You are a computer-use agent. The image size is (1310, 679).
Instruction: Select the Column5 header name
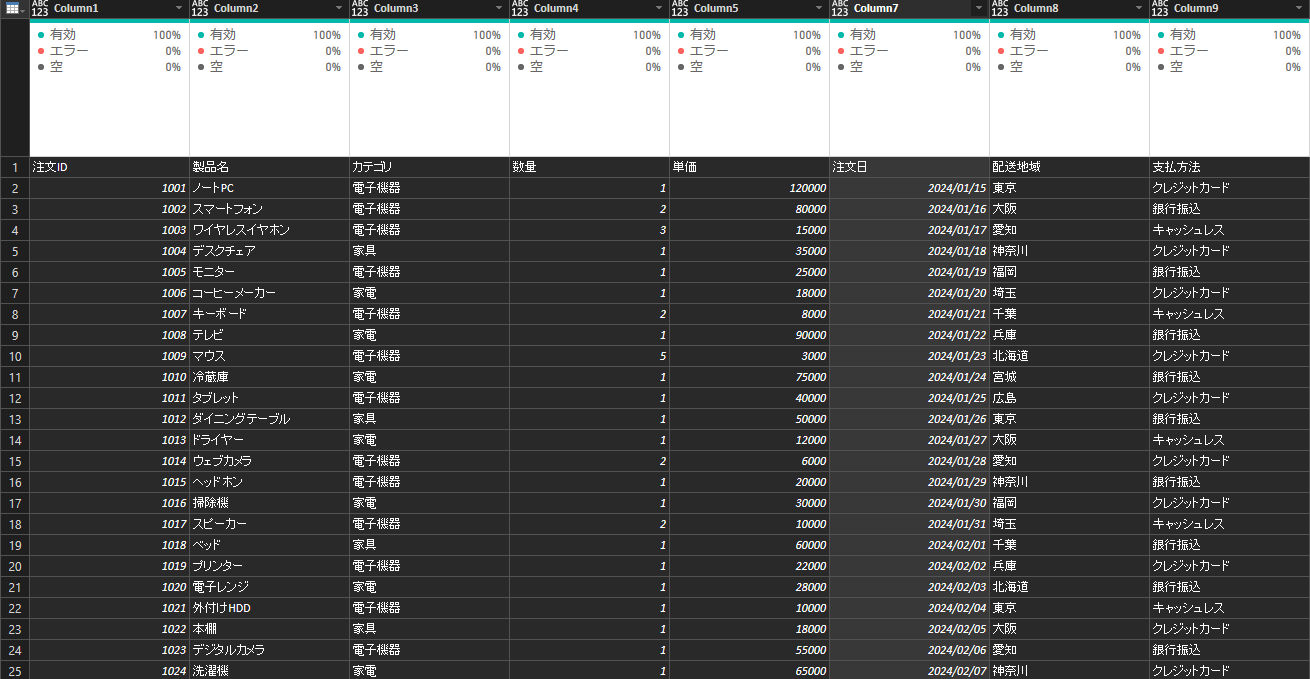pyautogui.click(x=716, y=8)
